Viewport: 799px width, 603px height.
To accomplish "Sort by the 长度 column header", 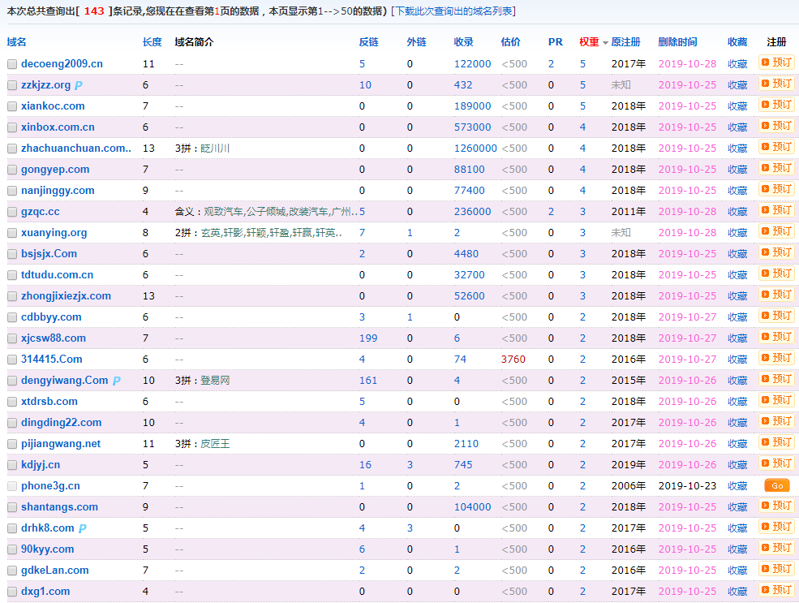I will pyautogui.click(x=152, y=42).
